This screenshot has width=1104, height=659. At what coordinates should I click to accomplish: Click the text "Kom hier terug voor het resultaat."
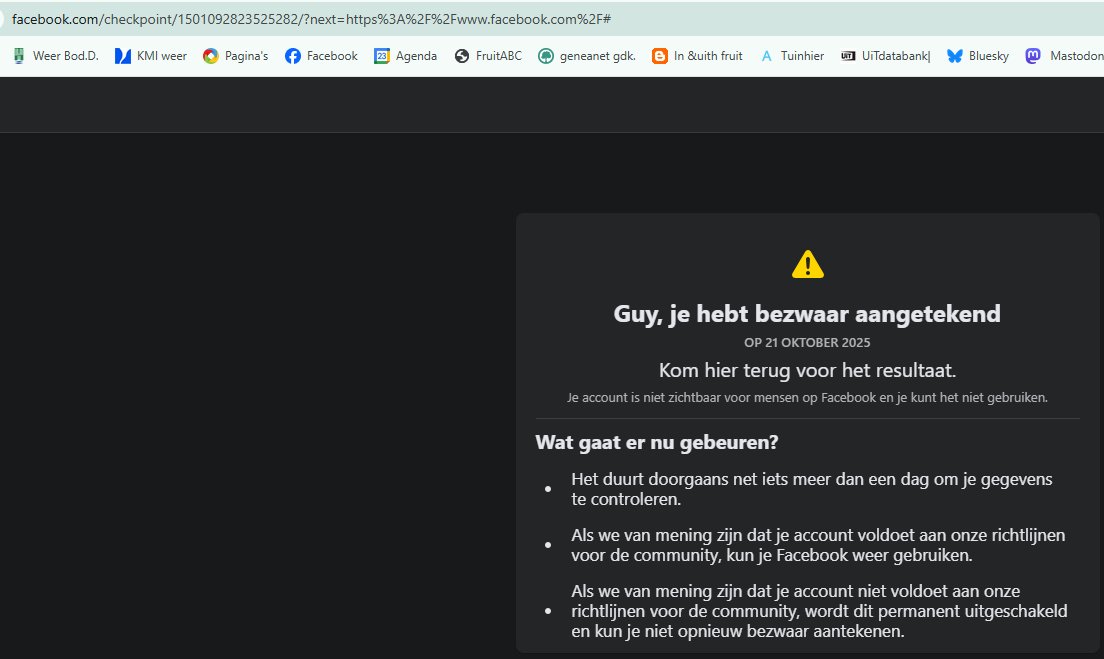tap(807, 370)
